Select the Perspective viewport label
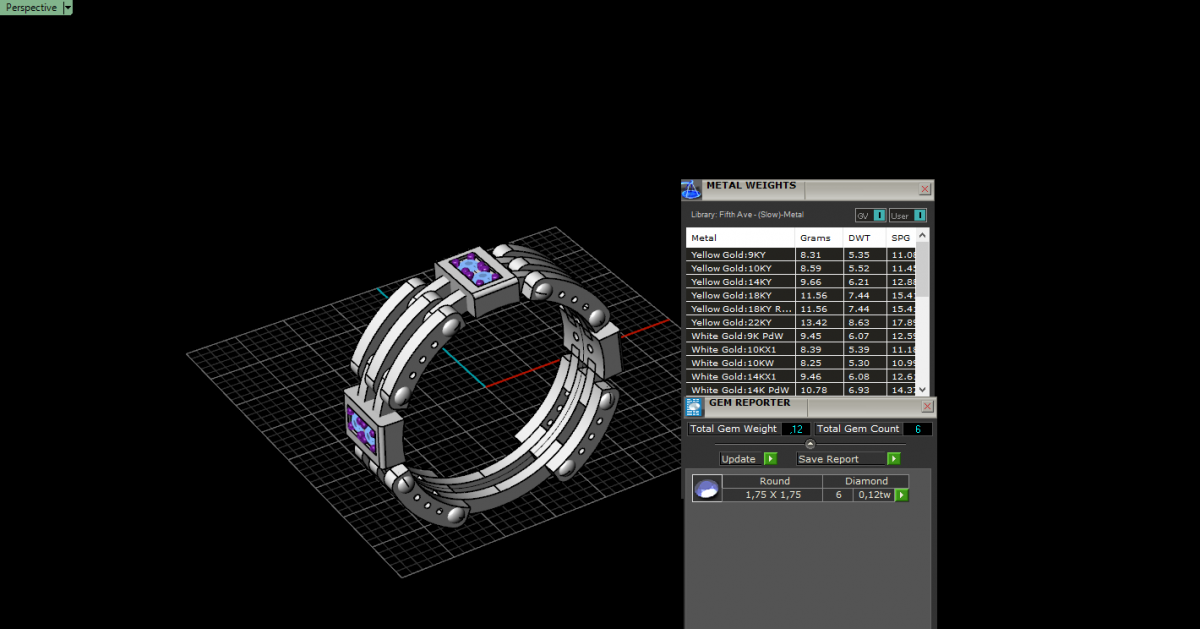 click(31, 7)
